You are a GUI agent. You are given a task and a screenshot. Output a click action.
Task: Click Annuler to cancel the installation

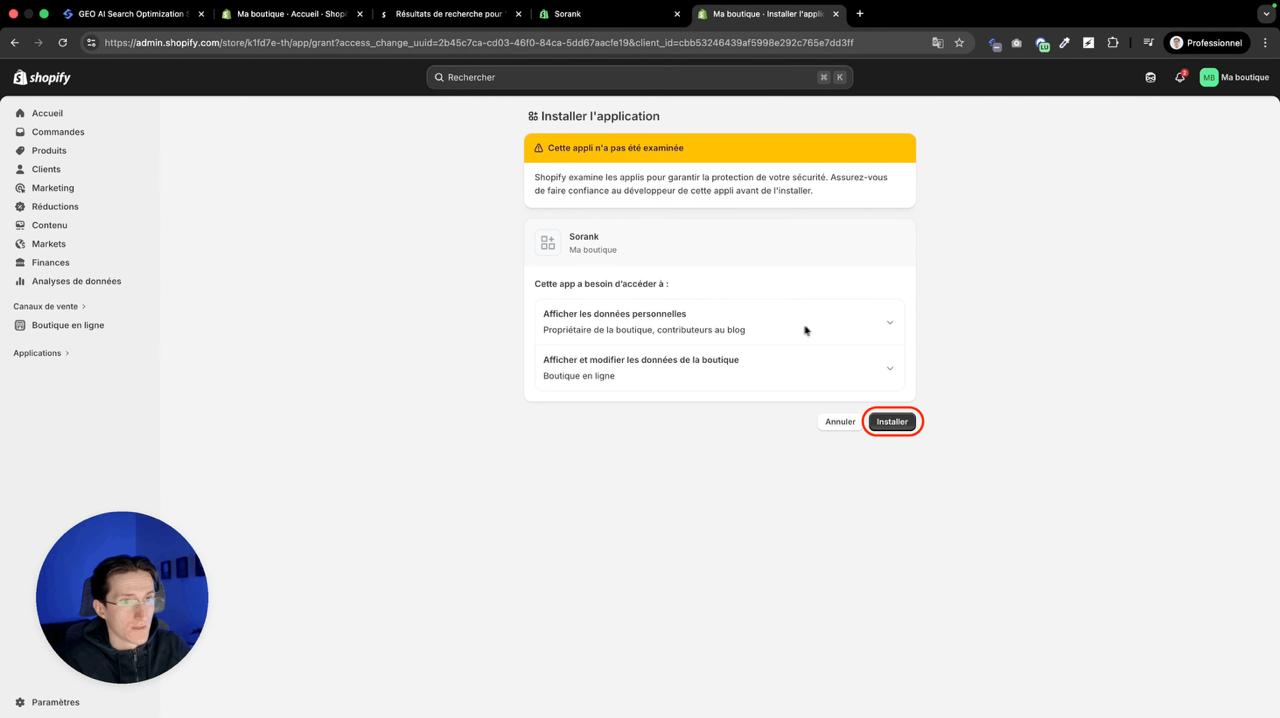pos(840,421)
